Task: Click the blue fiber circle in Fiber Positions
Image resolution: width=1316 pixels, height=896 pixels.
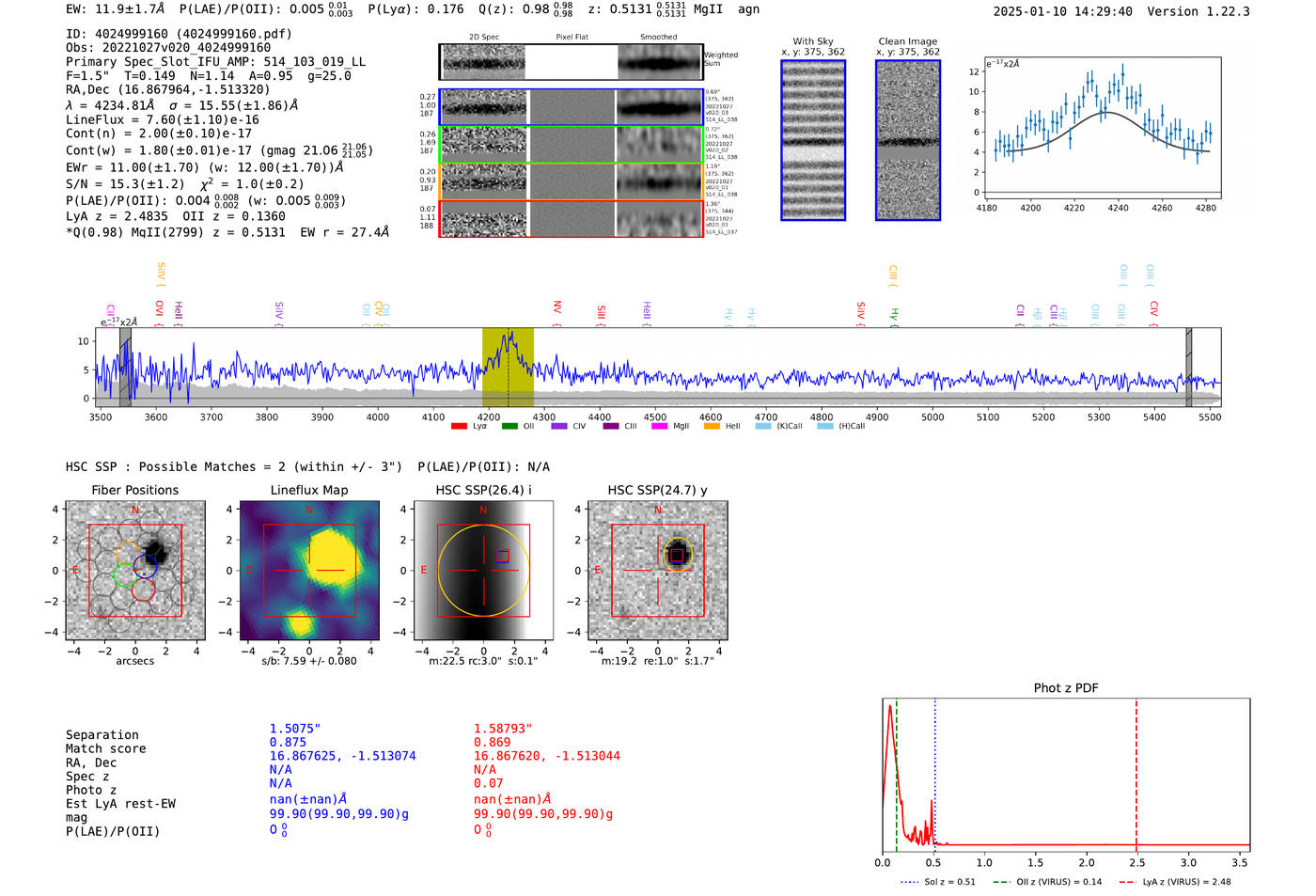Action: (x=145, y=566)
